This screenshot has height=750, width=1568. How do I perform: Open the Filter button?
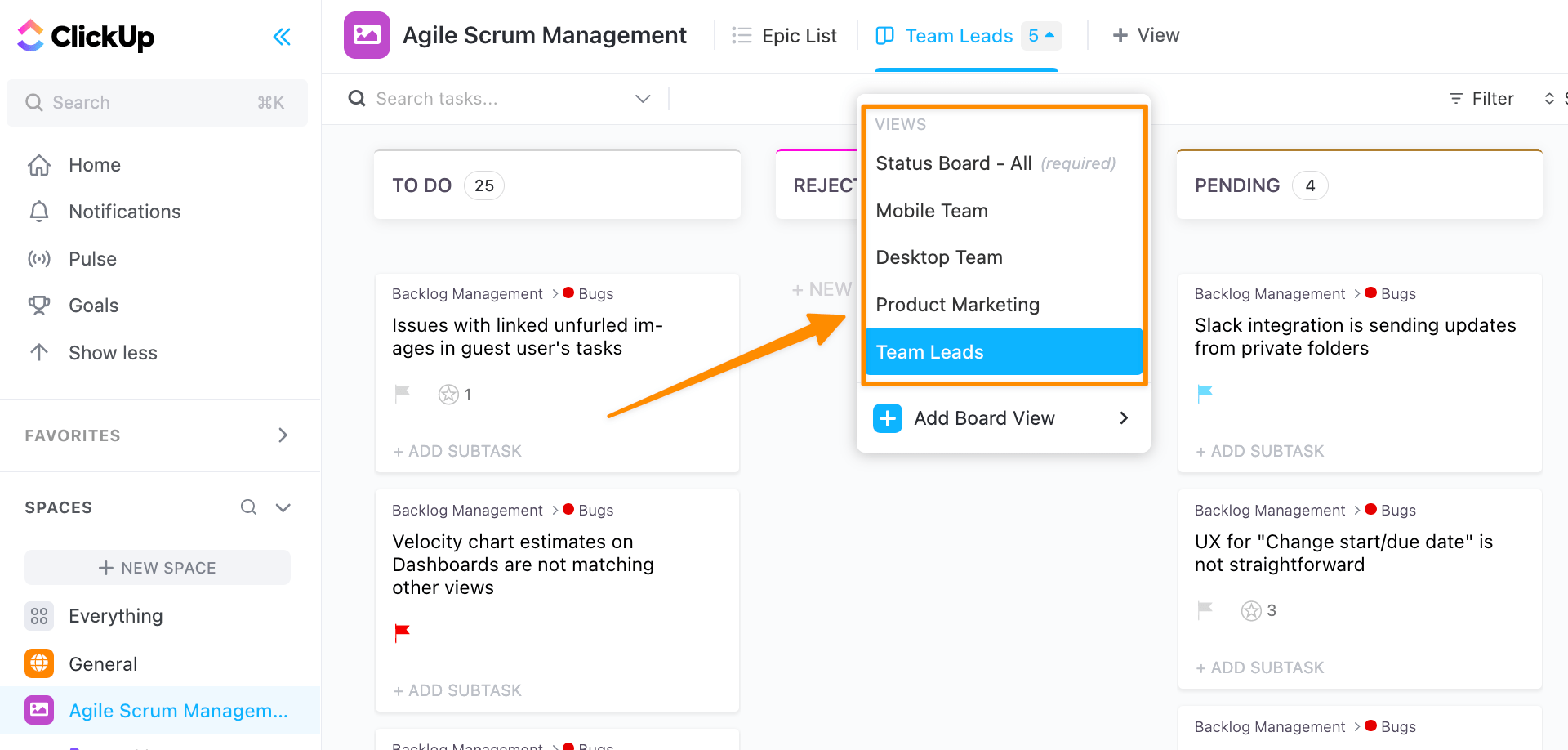tap(1481, 99)
